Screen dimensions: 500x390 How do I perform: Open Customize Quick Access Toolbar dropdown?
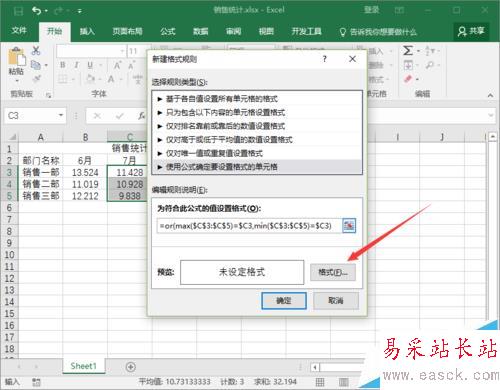(80, 11)
